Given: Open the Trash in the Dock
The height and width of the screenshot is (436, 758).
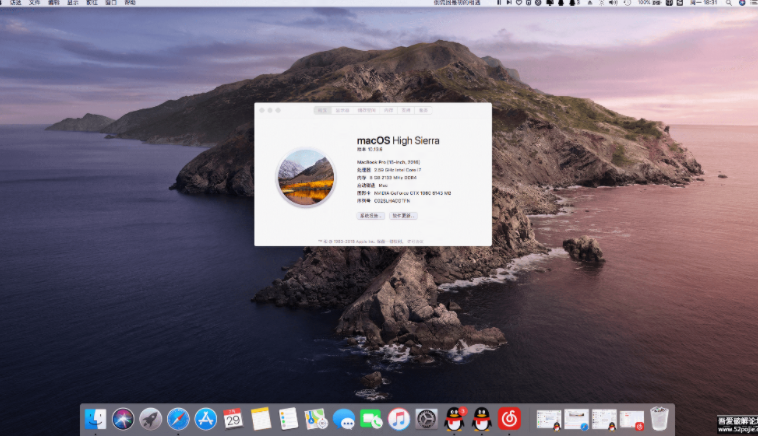Looking at the screenshot, I should [x=659, y=419].
